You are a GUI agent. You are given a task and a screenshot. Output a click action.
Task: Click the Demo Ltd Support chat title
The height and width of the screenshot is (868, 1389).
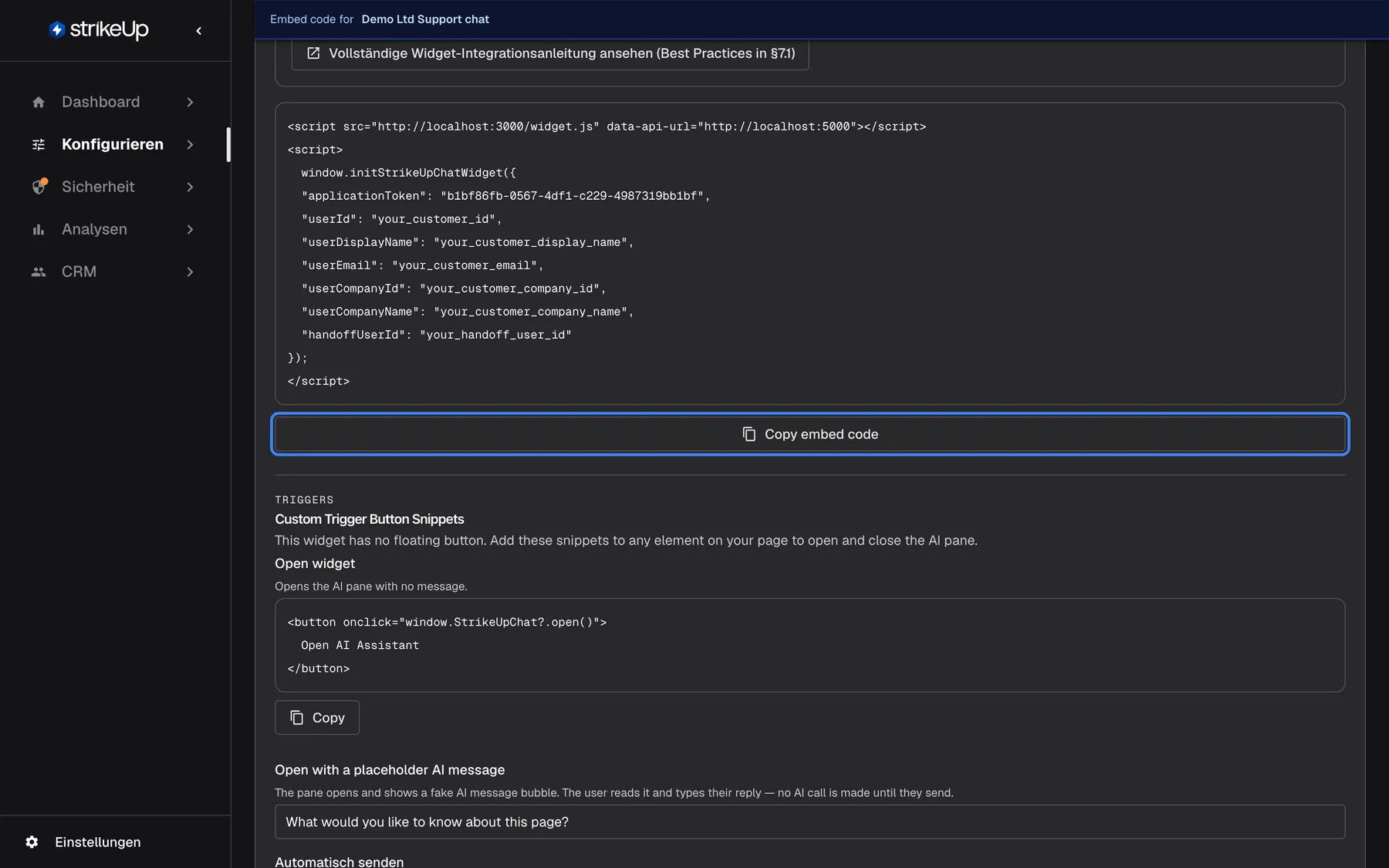click(x=425, y=19)
